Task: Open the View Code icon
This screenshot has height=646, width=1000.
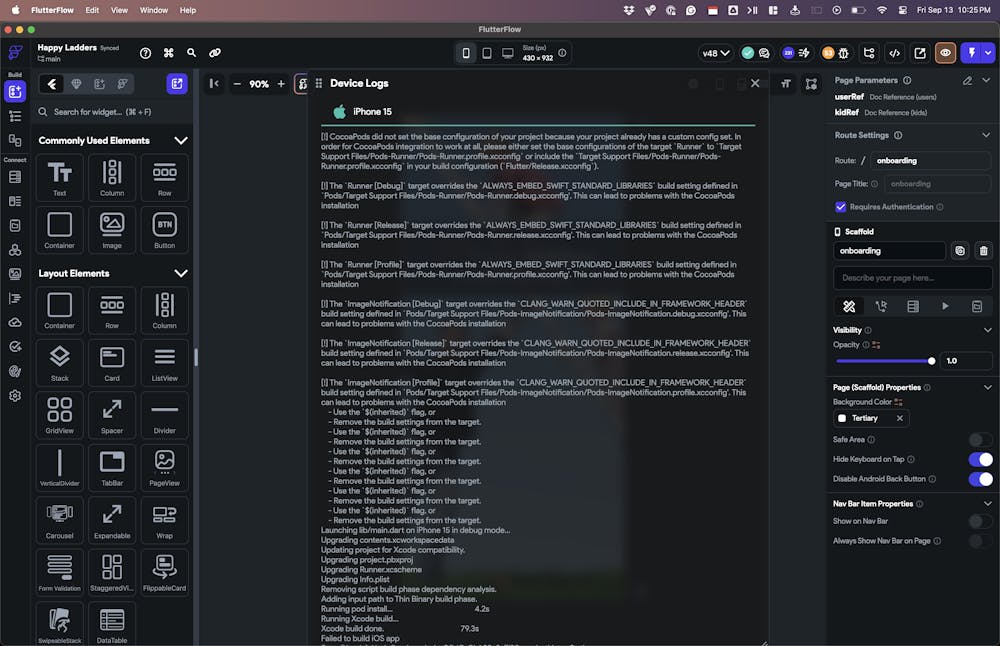Action: pos(894,53)
